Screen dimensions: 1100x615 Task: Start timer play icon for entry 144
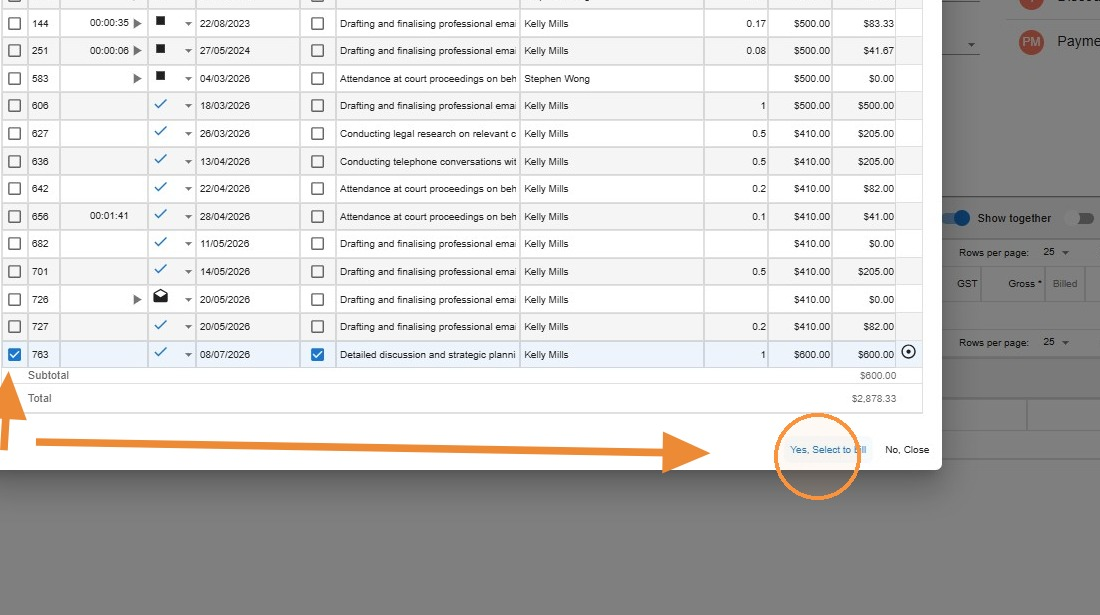click(x=138, y=23)
